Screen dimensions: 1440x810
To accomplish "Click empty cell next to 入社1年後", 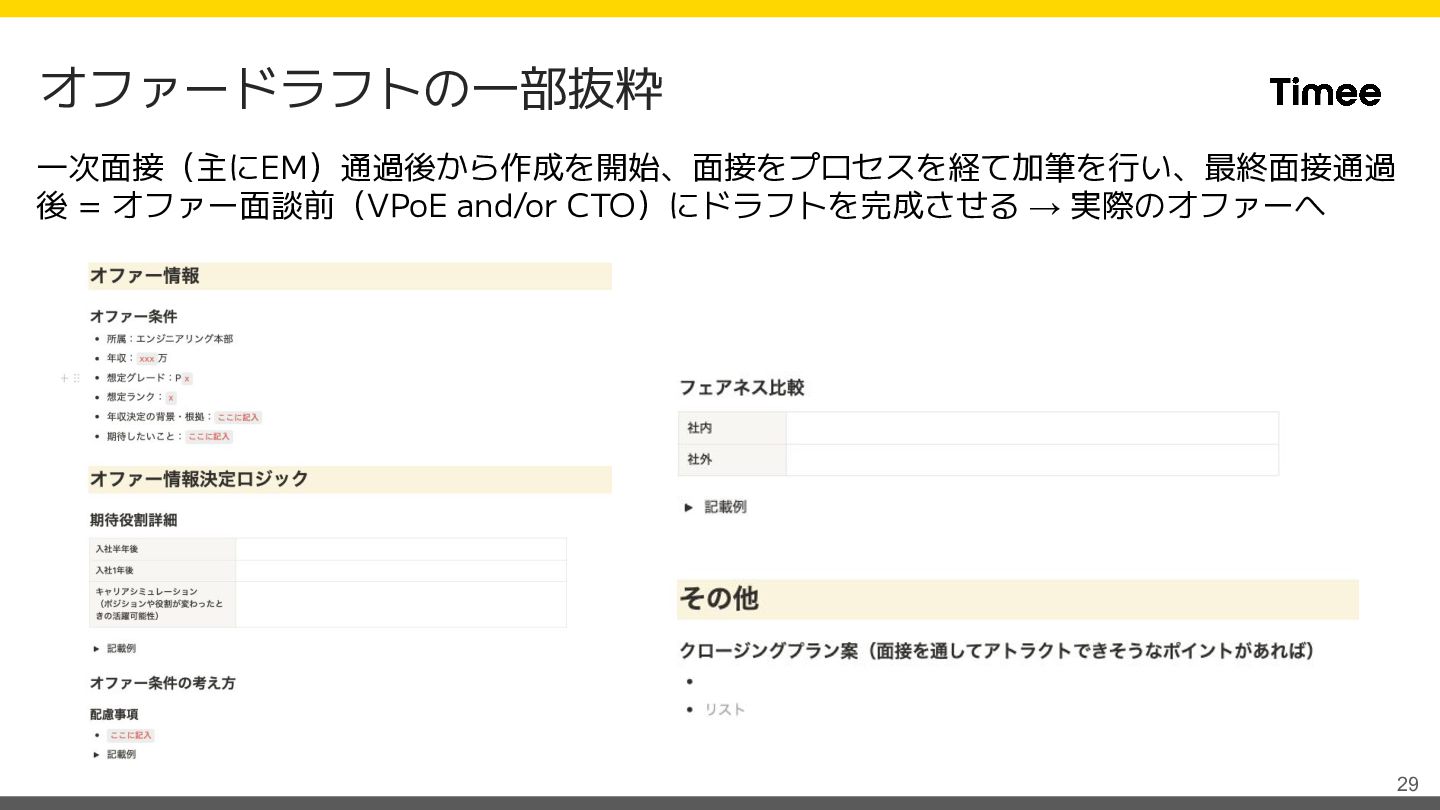I will (x=400, y=570).
